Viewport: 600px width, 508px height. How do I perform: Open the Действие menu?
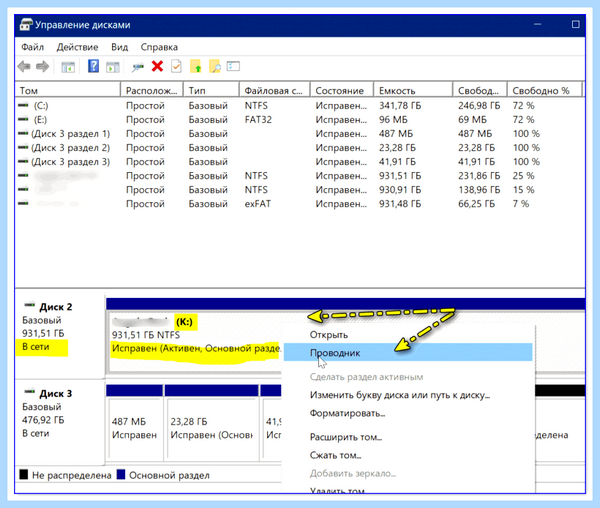(x=77, y=47)
